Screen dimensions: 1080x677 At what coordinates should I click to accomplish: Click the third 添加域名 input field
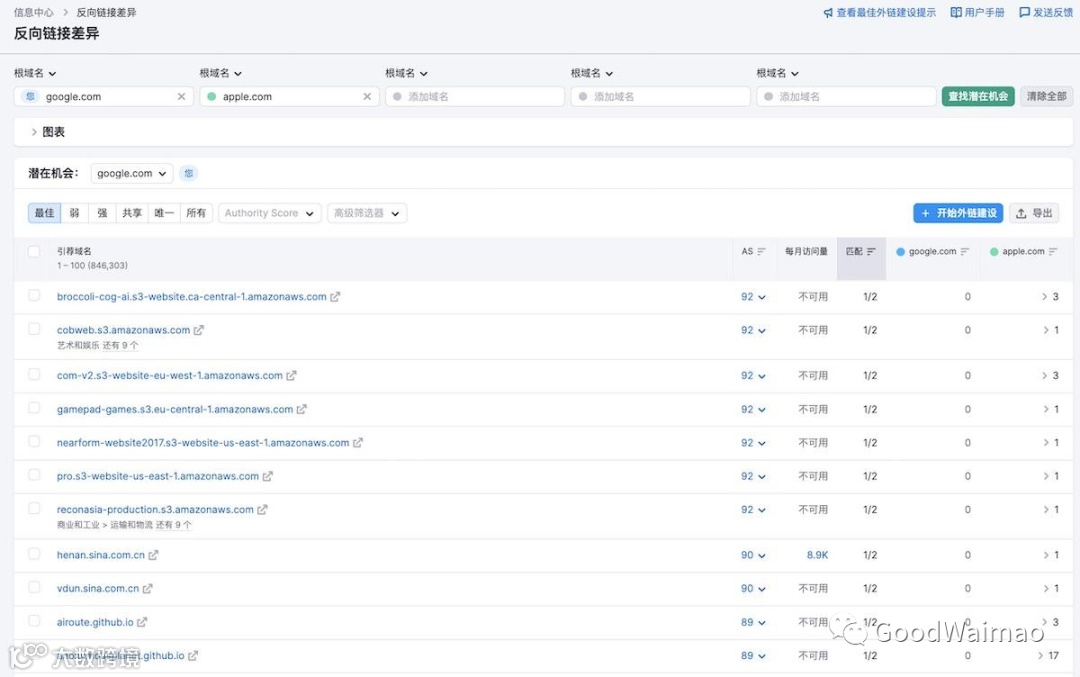(475, 96)
